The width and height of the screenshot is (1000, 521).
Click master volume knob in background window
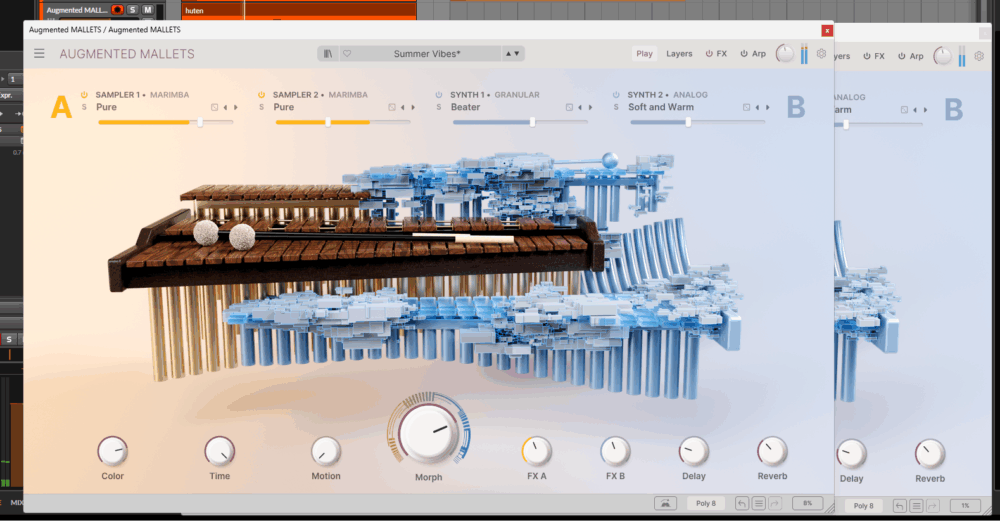pyautogui.click(x=942, y=56)
